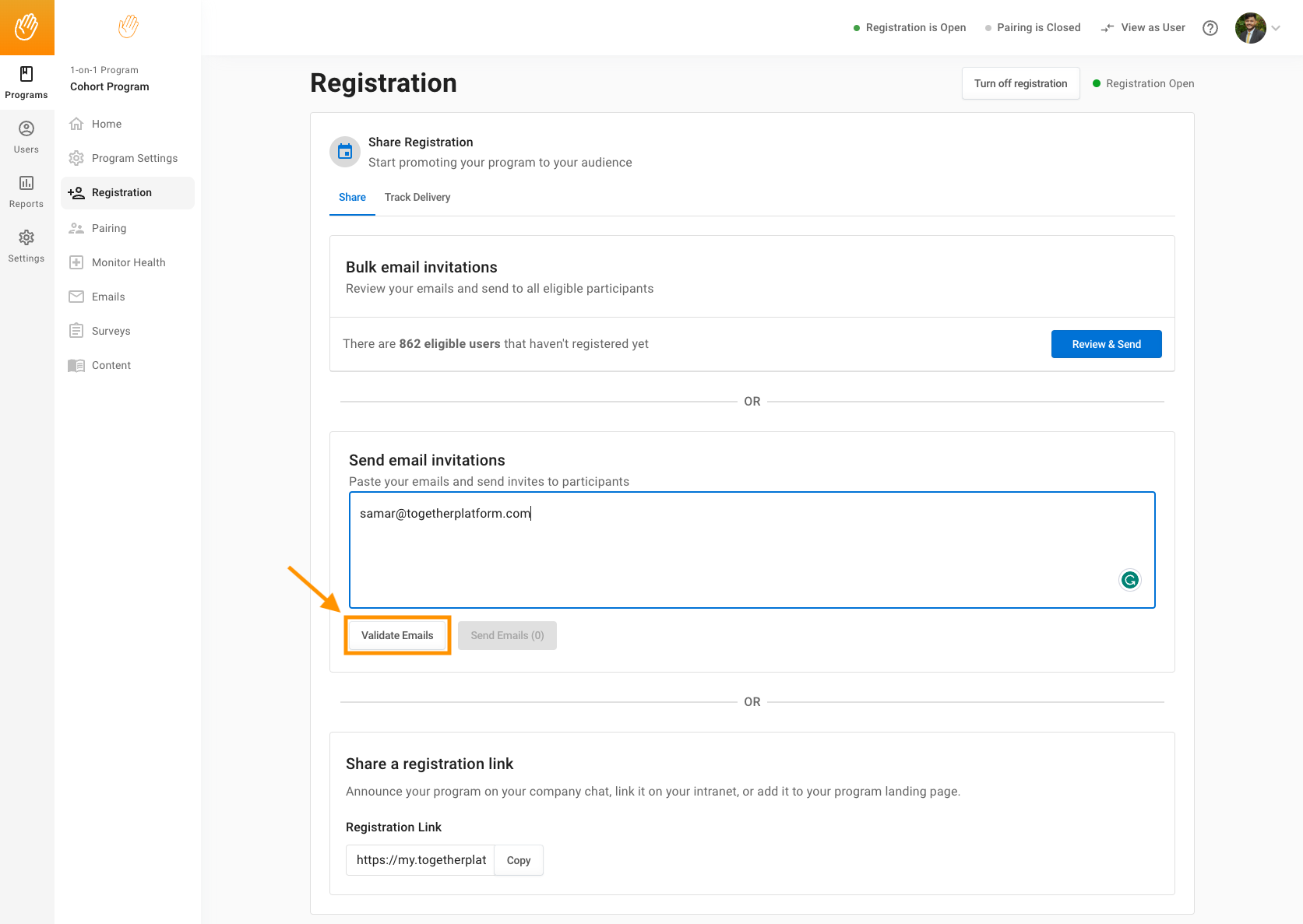The height and width of the screenshot is (924, 1303).
Task: Click the Content book icon
Action: pos(76,365)
